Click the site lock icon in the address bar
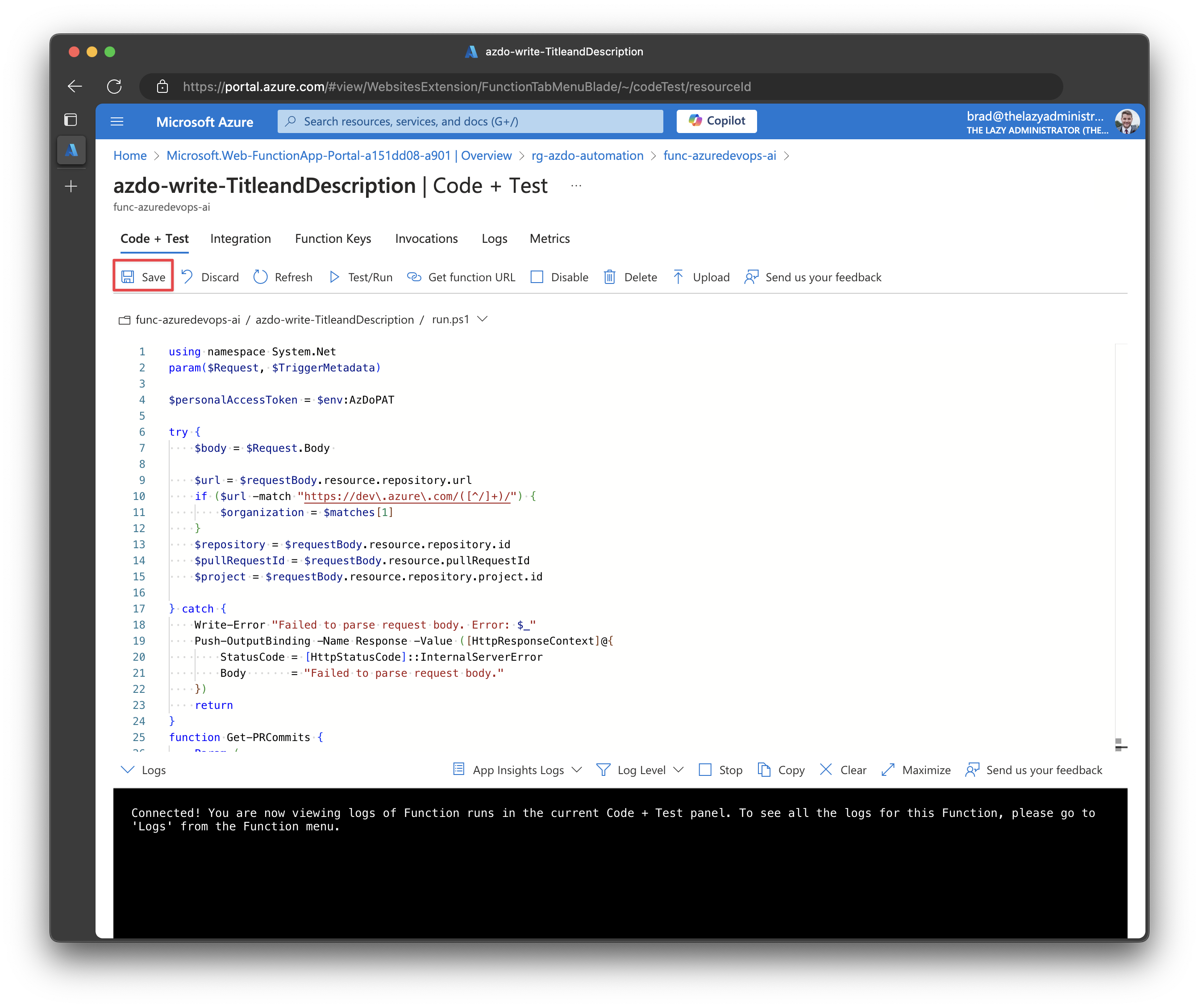This screenshot has width=1199, height=1008. [x=162, y=86]
